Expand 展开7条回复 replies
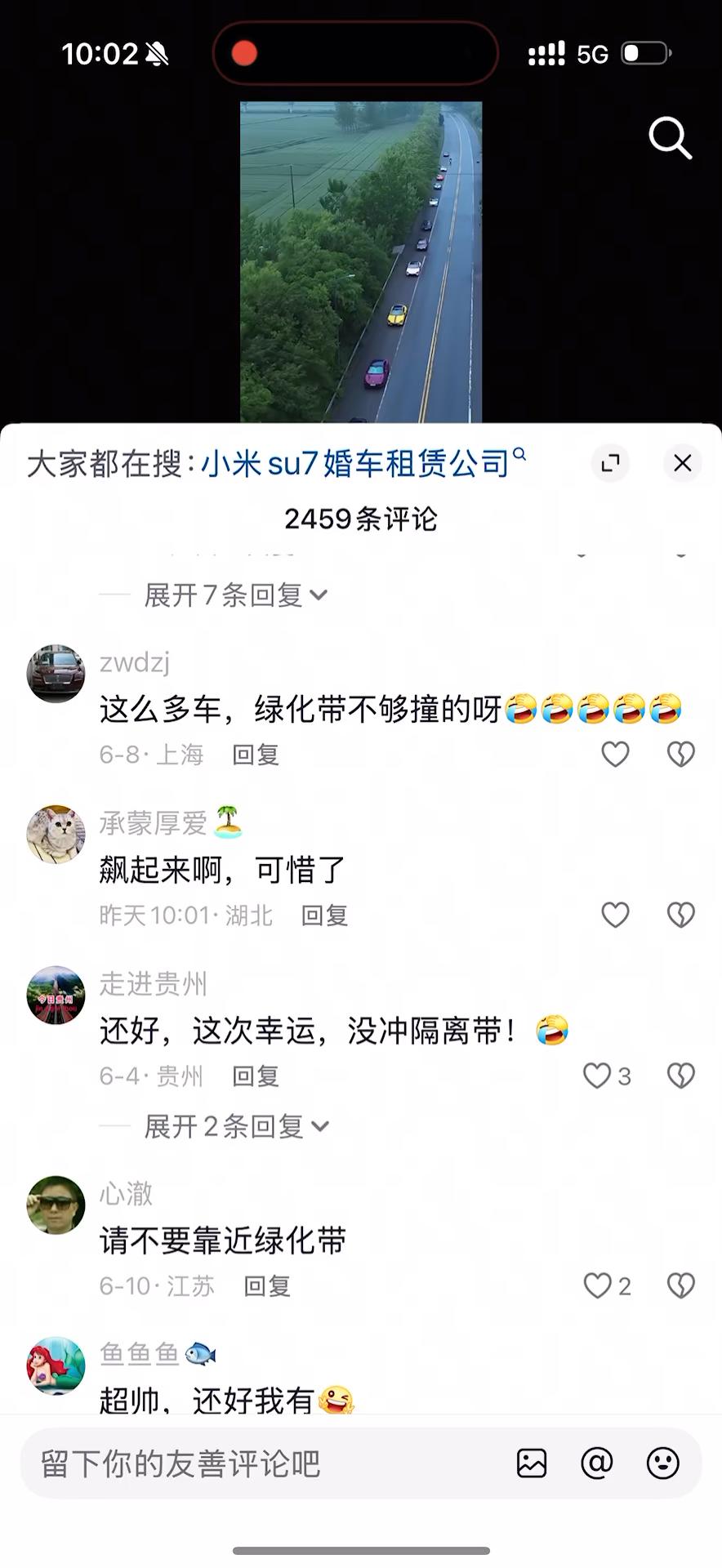The height and width of the screenshot is (1568, 722). 236,595
